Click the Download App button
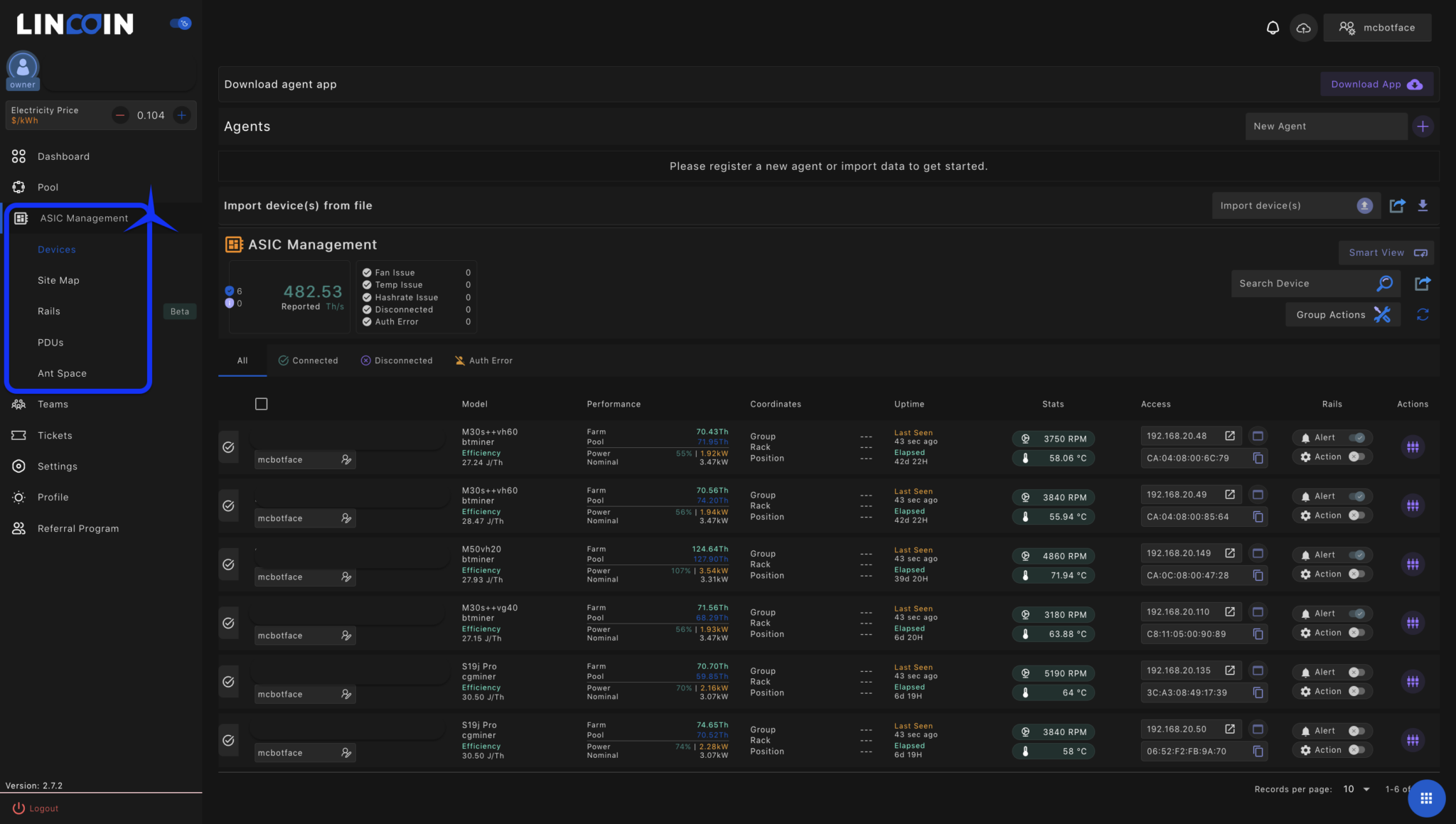 click(x=1375, y=84)
